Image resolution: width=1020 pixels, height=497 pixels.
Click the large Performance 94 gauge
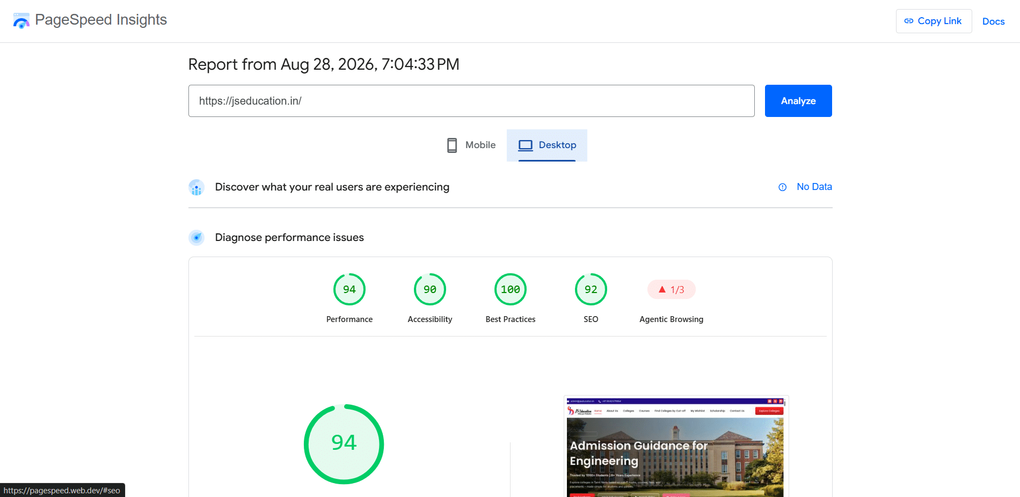[344, 444]
